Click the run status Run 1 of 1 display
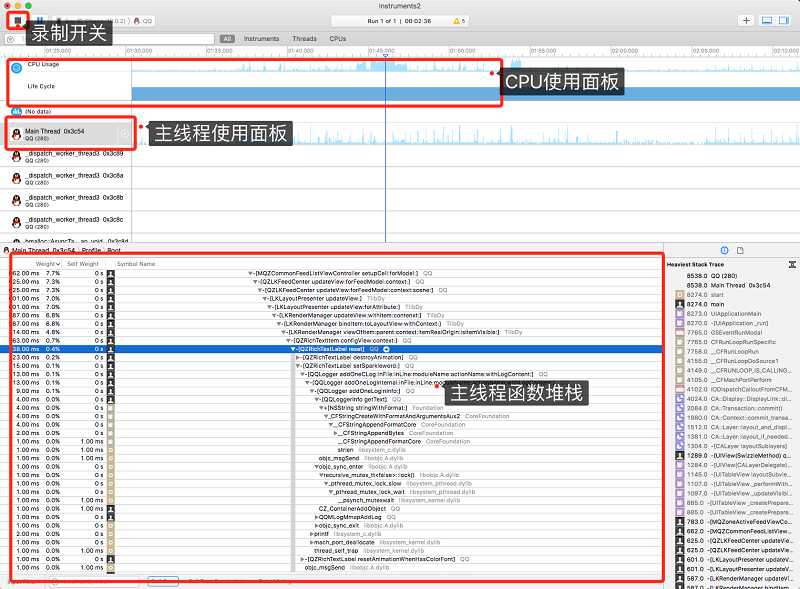 tap(399, 21)
